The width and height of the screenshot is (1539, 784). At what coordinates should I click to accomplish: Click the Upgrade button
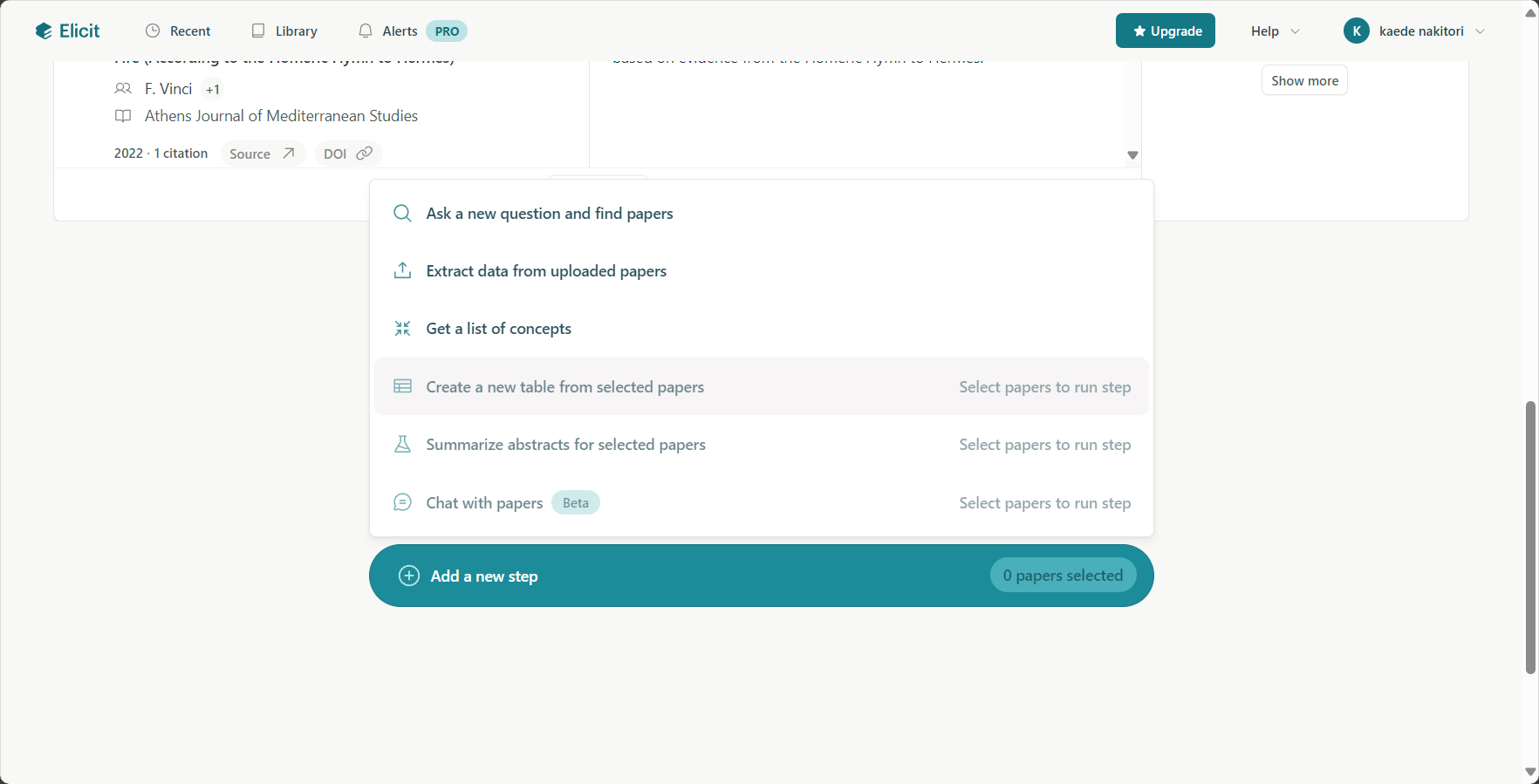1166,31
